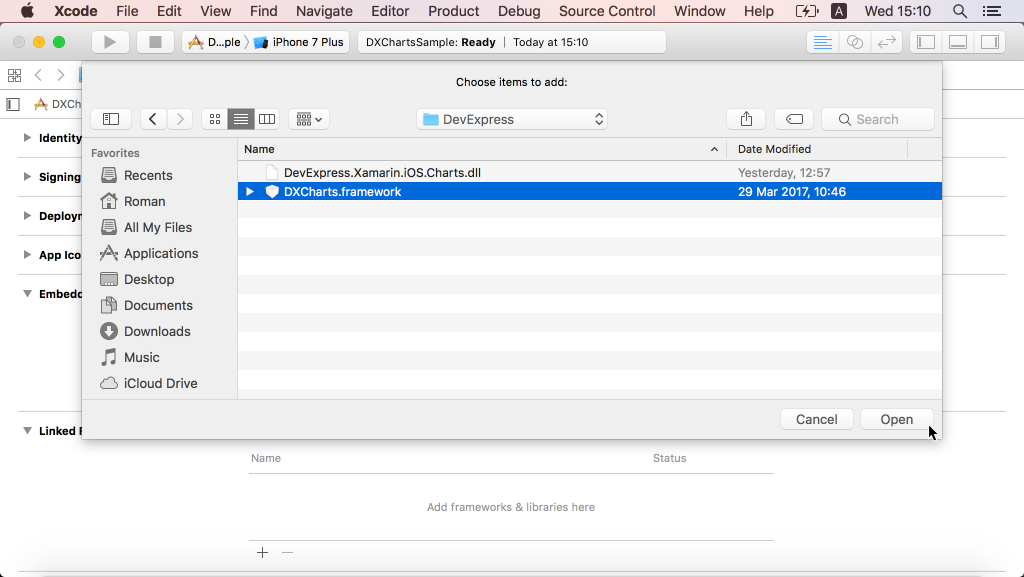This screenshot has height=577, width=1024.
Task: Toggle the right inspector panel in Xcode
Action: pyautogui.click(x=990, y=41)
